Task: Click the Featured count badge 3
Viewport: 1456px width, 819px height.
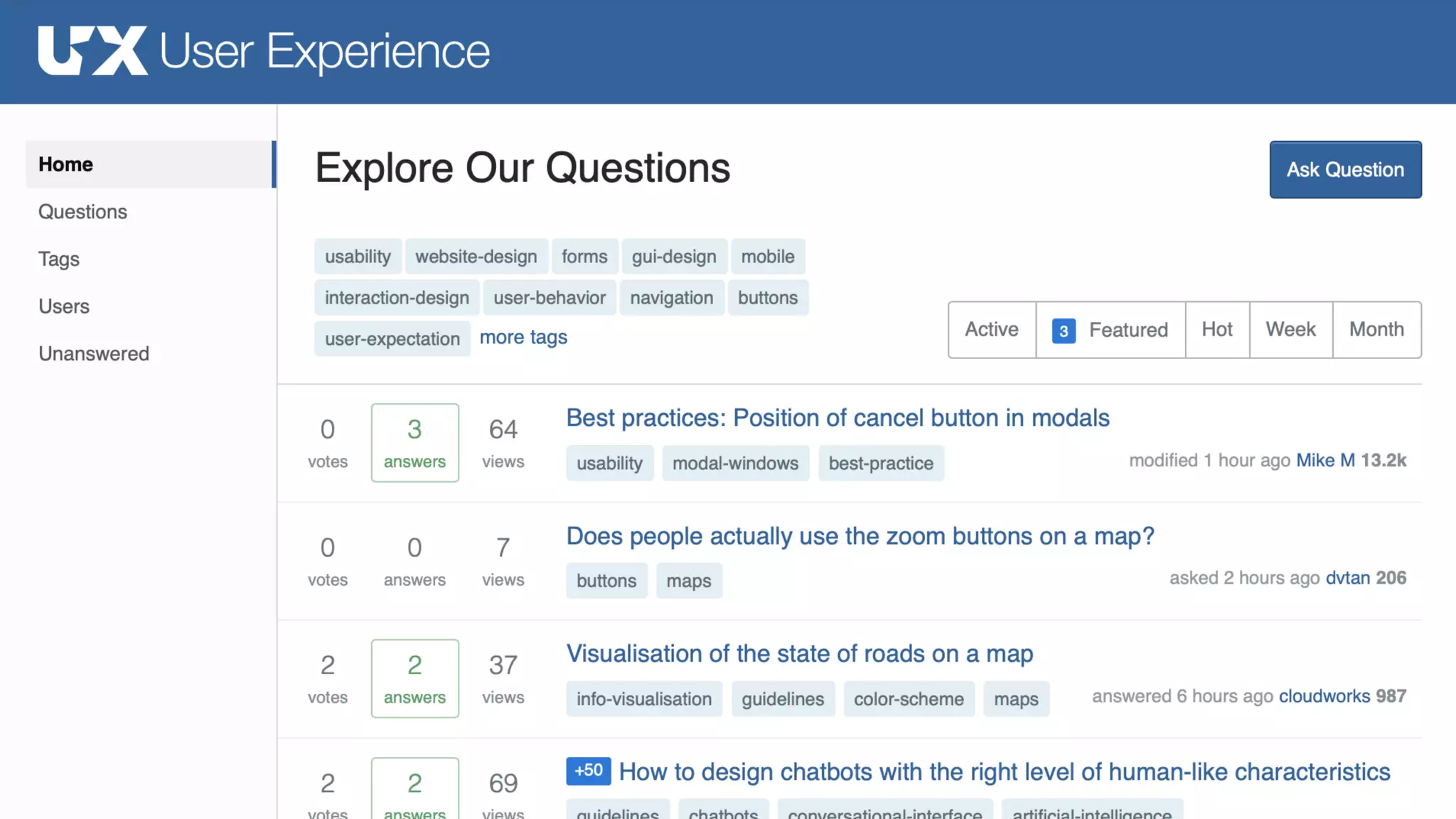Action: click(1063, 331)
